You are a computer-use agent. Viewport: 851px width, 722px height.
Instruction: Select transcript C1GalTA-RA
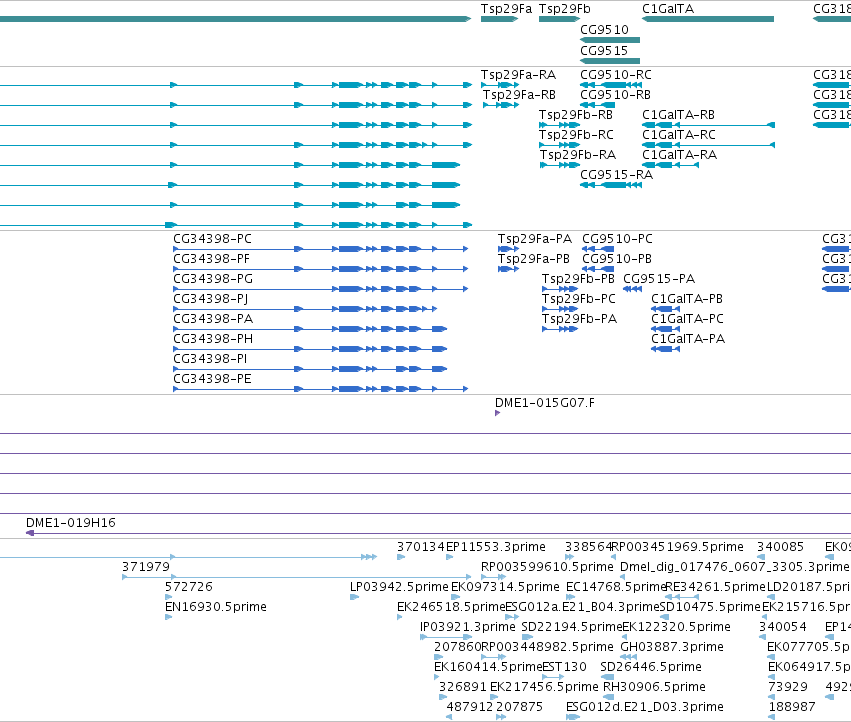tap(679, 155)
